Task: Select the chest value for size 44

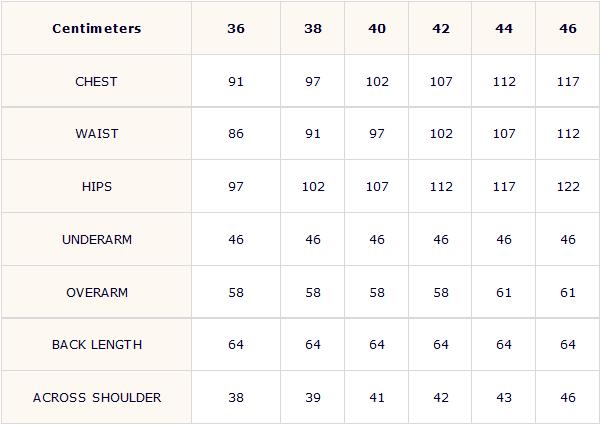Action: click(504, 82)
